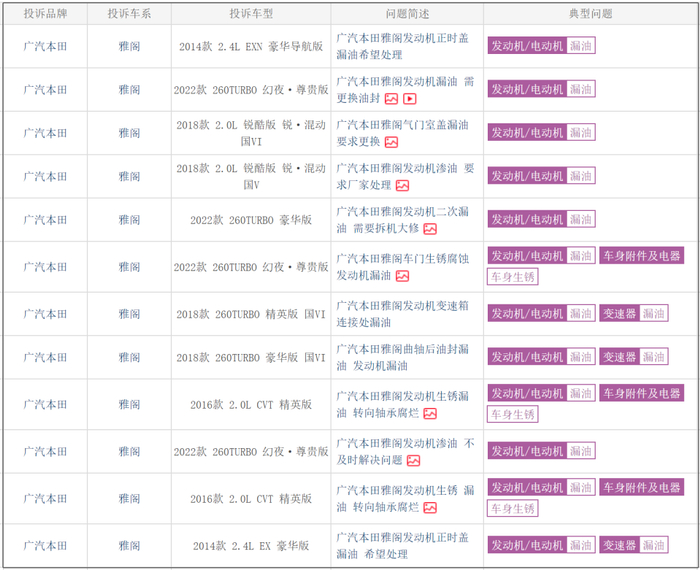Open complaint 广汽本田雅阁发动机正时盖漏油希望处理 in EXN row
Viewport: 700px width, 570px height.
(x=402, y=46)
